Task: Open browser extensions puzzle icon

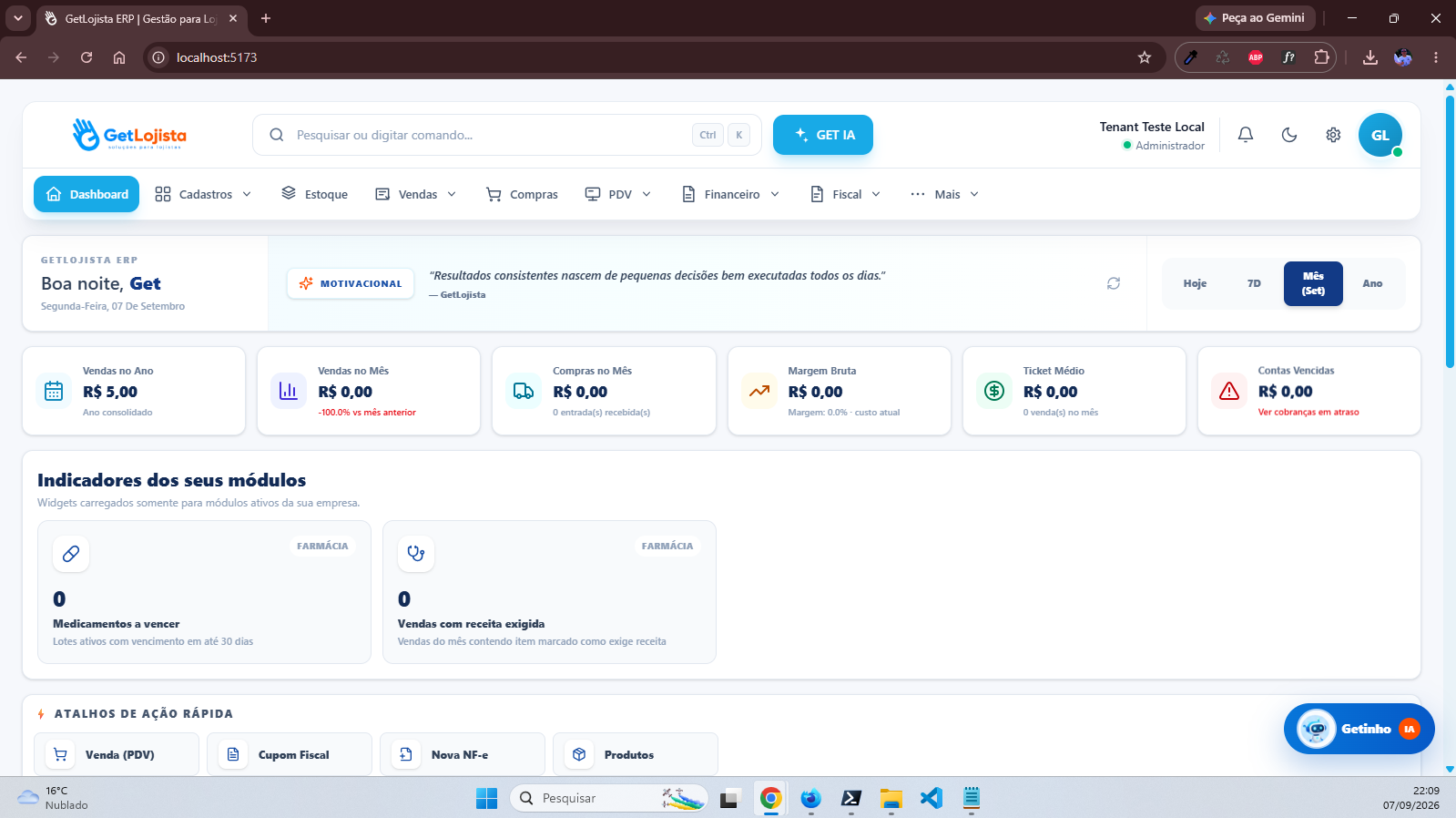Action: click(1321, 57)
